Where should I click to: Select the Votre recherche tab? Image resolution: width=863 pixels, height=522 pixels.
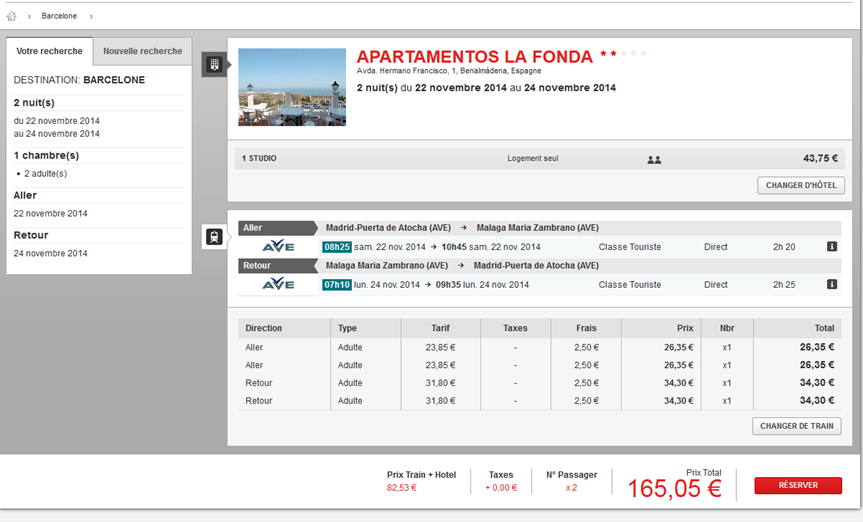[x=49, y=51]
